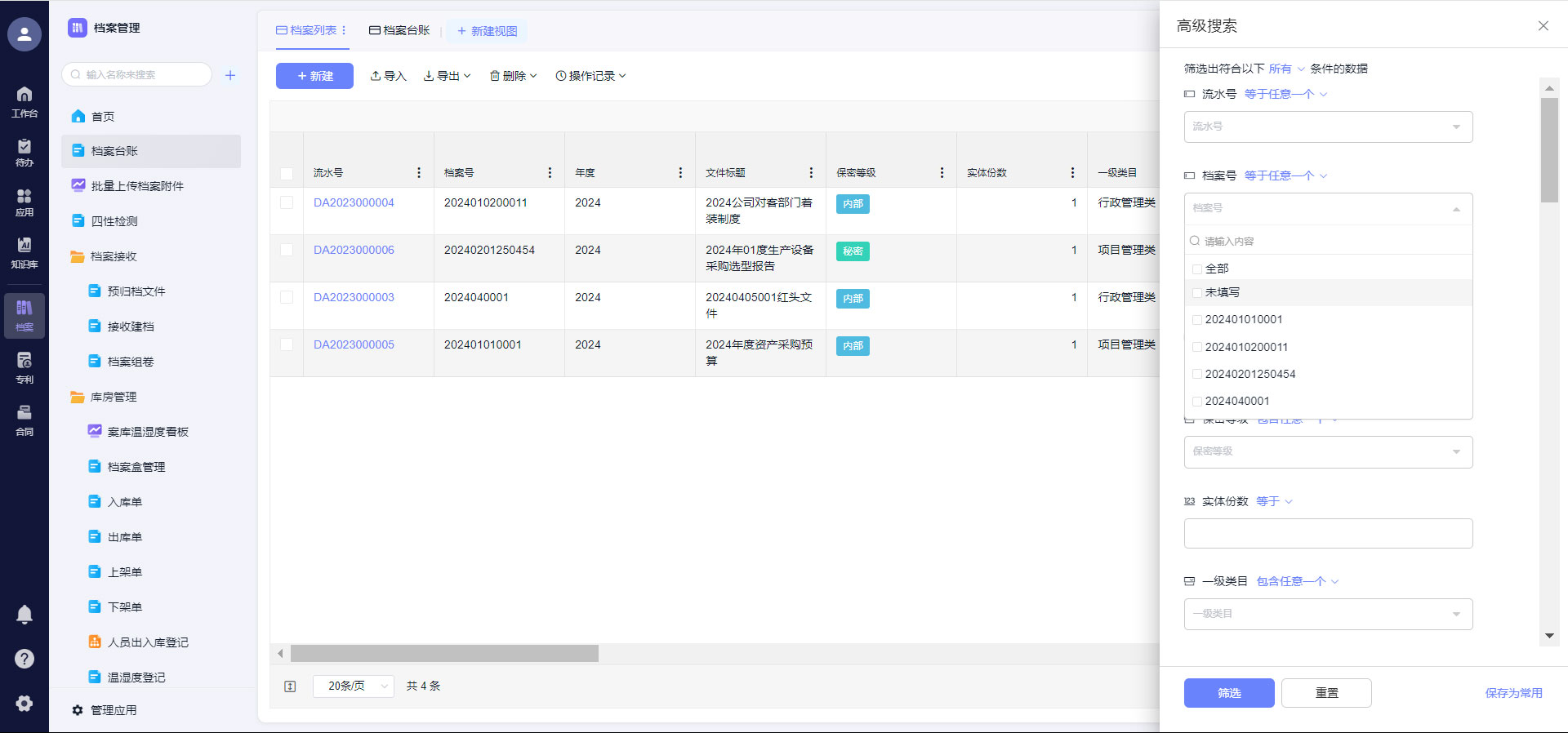Screen dimensions: 1568x733
Task: Open 四性检测 in the sidebar menu
Action: click(x=114, y=221)
